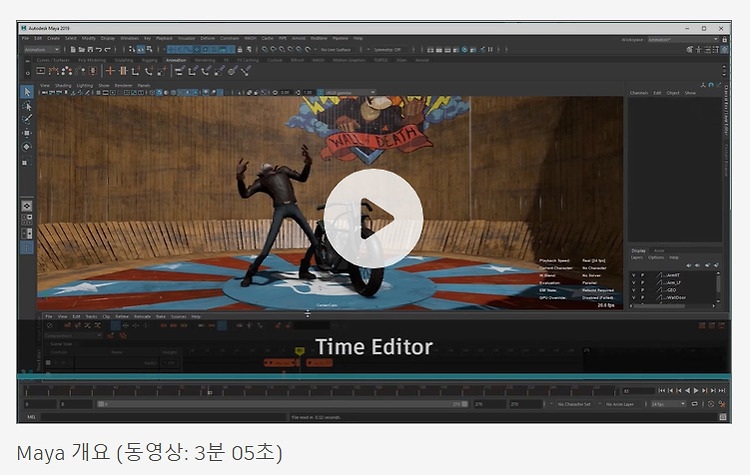The image size is (750, 475).
Task: Click the play backwards button on the timeline
Action: (687, 391)
